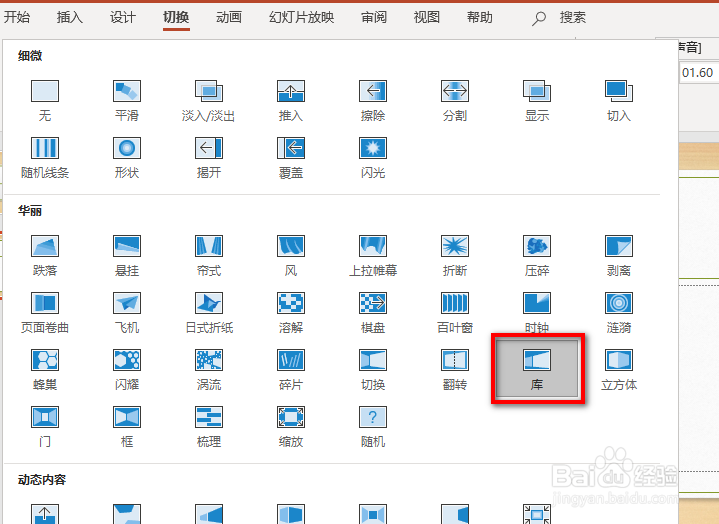The height and width of the screenshot is (524, 719).
Task: Apply the 随机线条 random bars transition
Action: coord(44,158)
